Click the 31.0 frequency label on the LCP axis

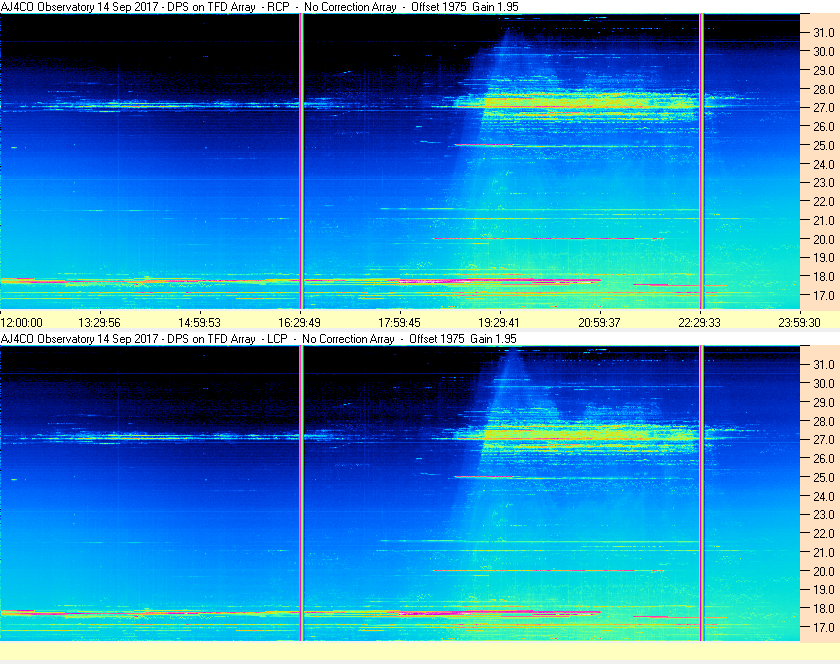point(824,364)
